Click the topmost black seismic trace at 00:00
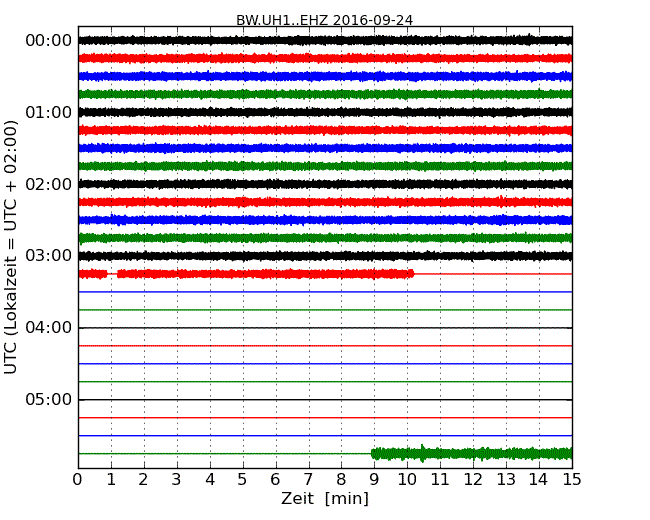 (x=324, y=40)
